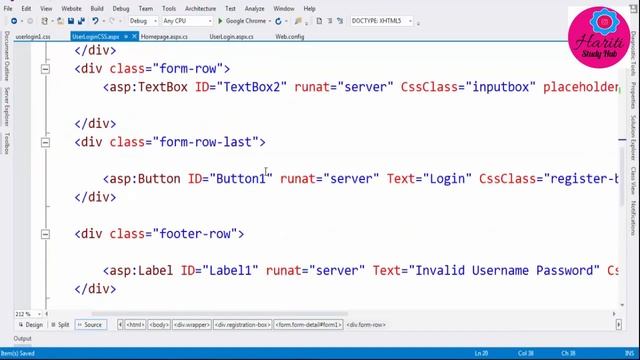Close the UserLoginCSS.aspx tab
640x360 pixels.
134,37
